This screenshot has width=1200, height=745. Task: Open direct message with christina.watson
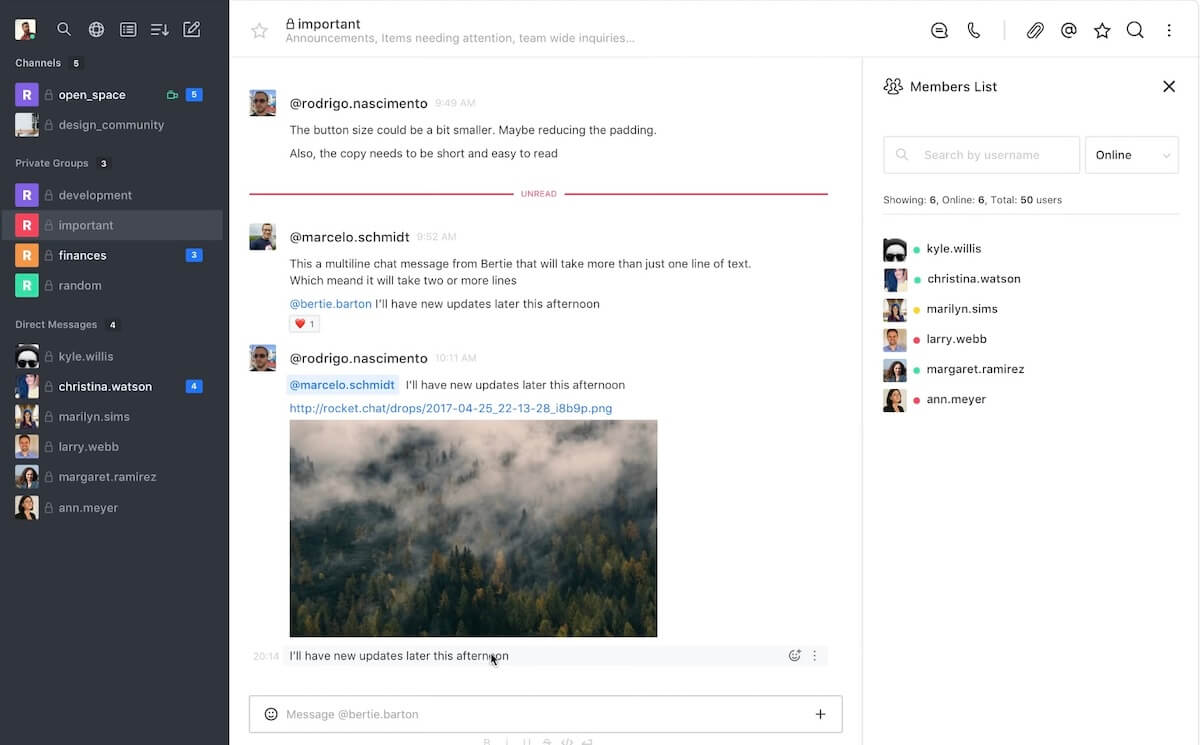(x=105, y=386)
